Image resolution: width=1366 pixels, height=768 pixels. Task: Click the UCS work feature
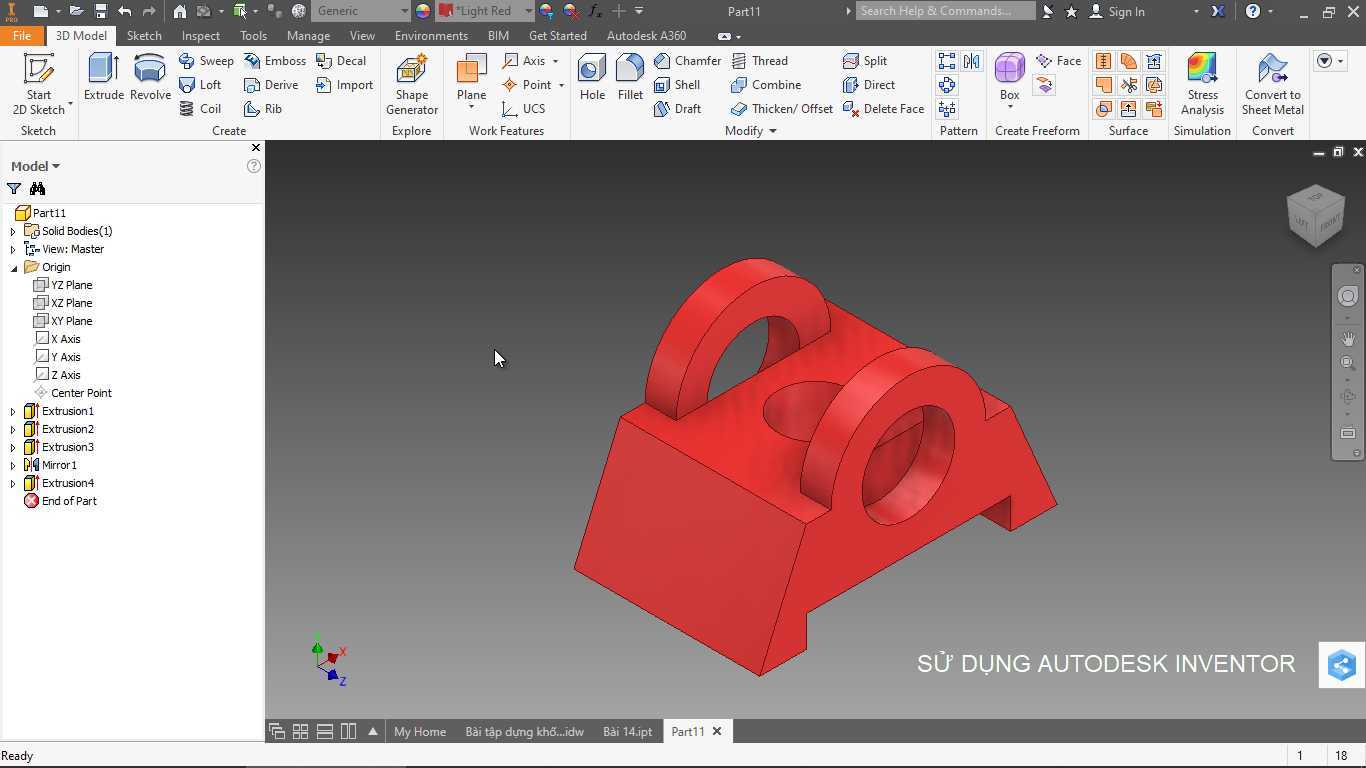524,109
